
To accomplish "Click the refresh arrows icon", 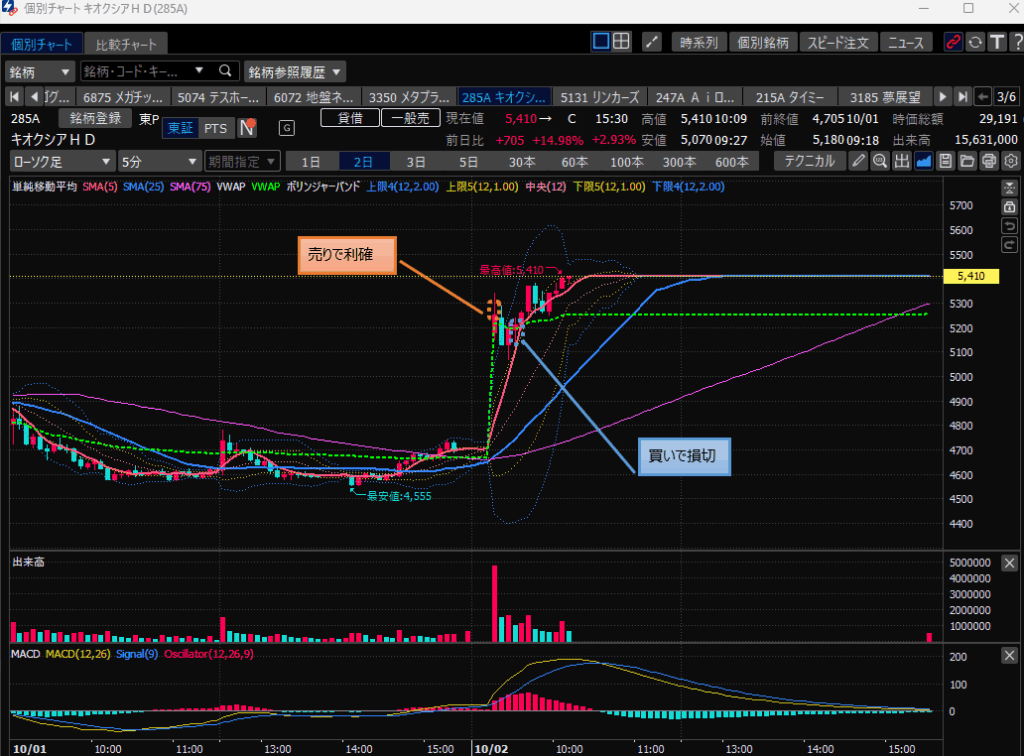I will [x=975, y=42].
